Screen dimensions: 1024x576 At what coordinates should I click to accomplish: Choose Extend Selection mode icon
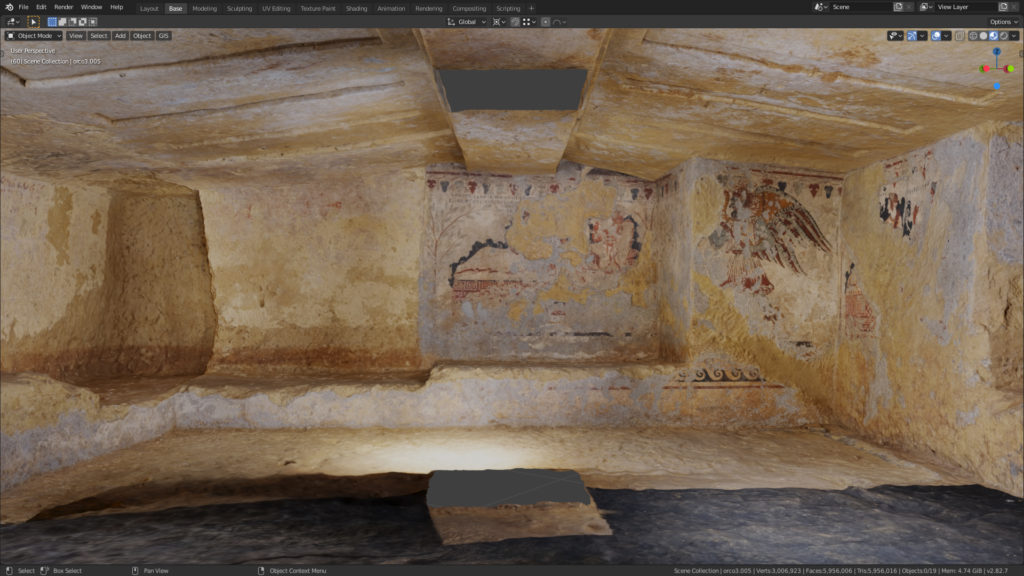[x=63, y=22]
